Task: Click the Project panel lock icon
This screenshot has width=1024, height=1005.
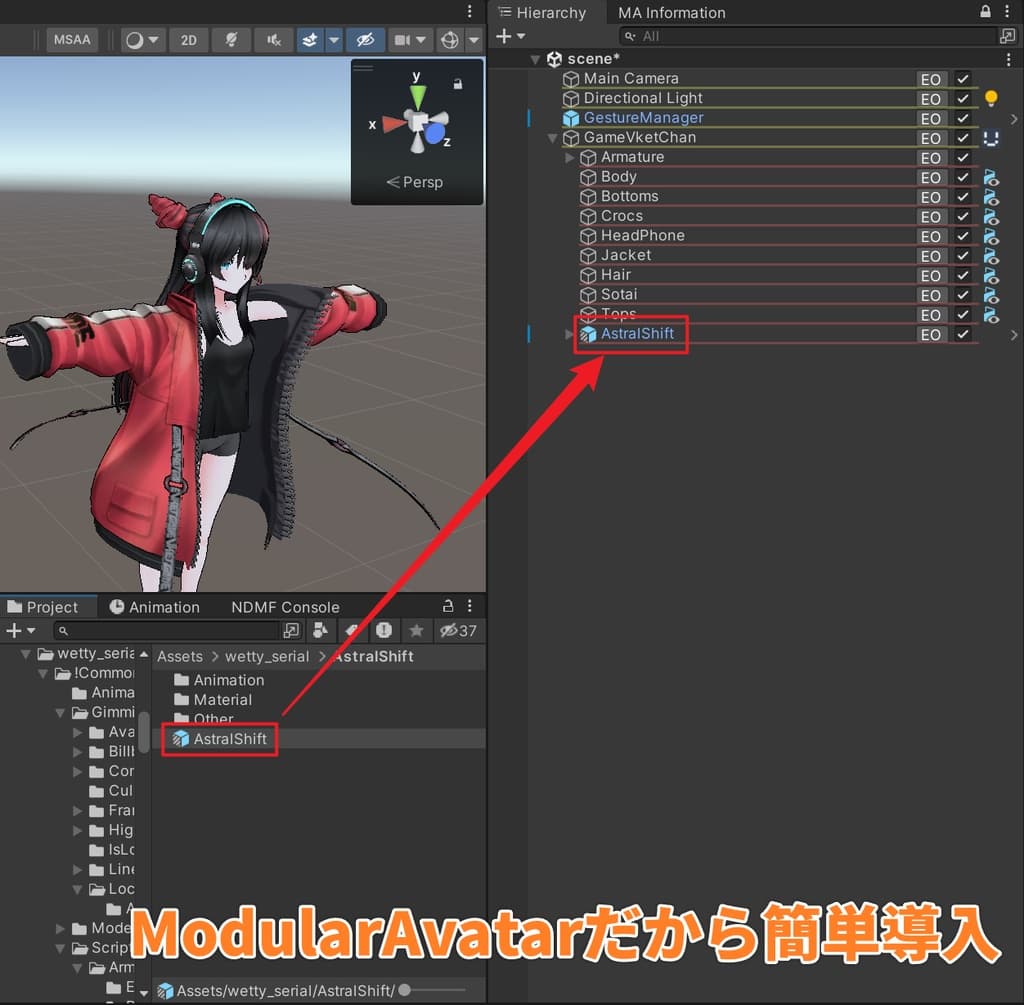Action: coord(448,605)
